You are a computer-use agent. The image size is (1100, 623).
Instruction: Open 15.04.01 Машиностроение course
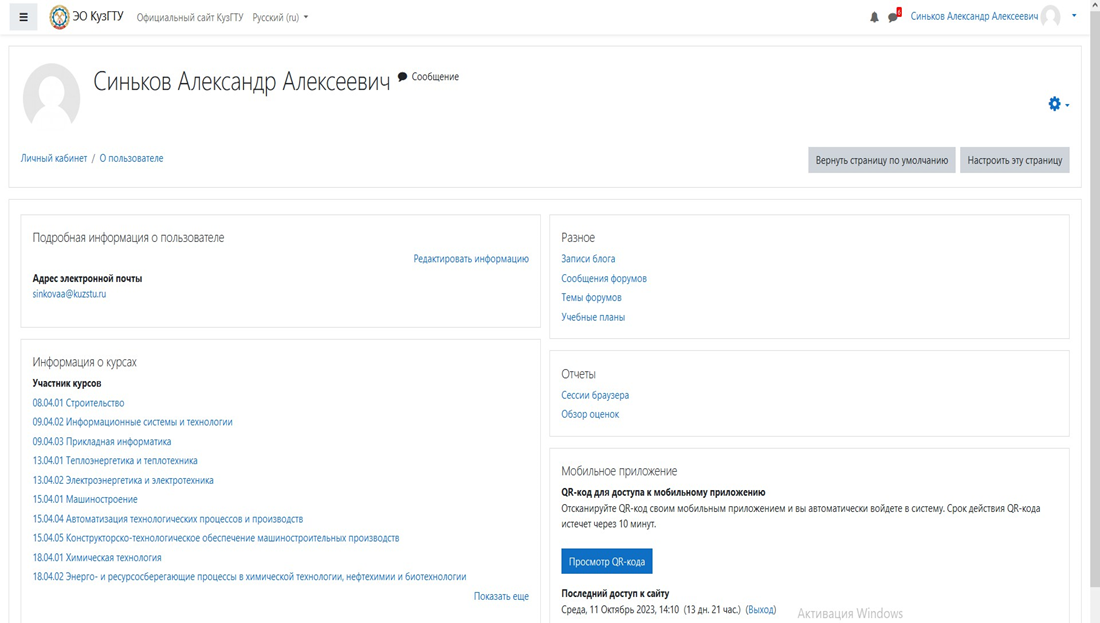point(85,500)
